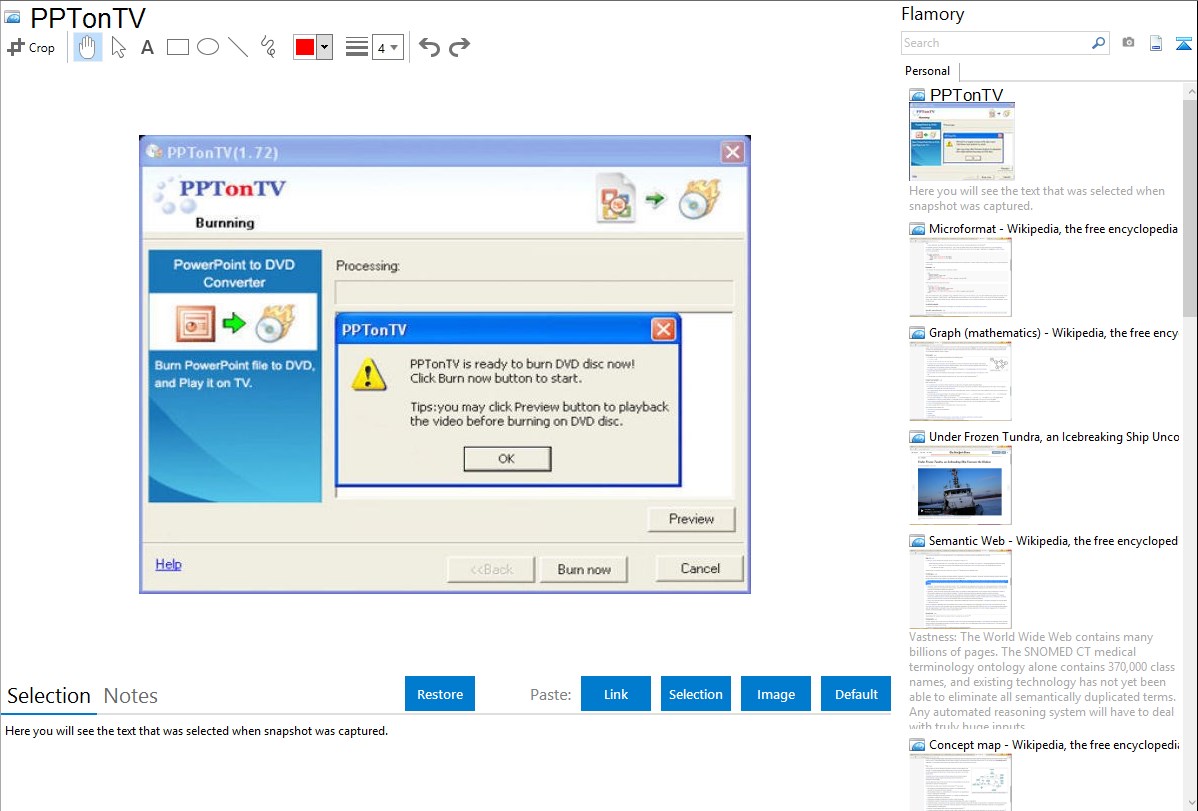The width and height of the screenshot is (1198, 811).
Task: Select the rectangle shape tool
Action: tap(177, 47)
